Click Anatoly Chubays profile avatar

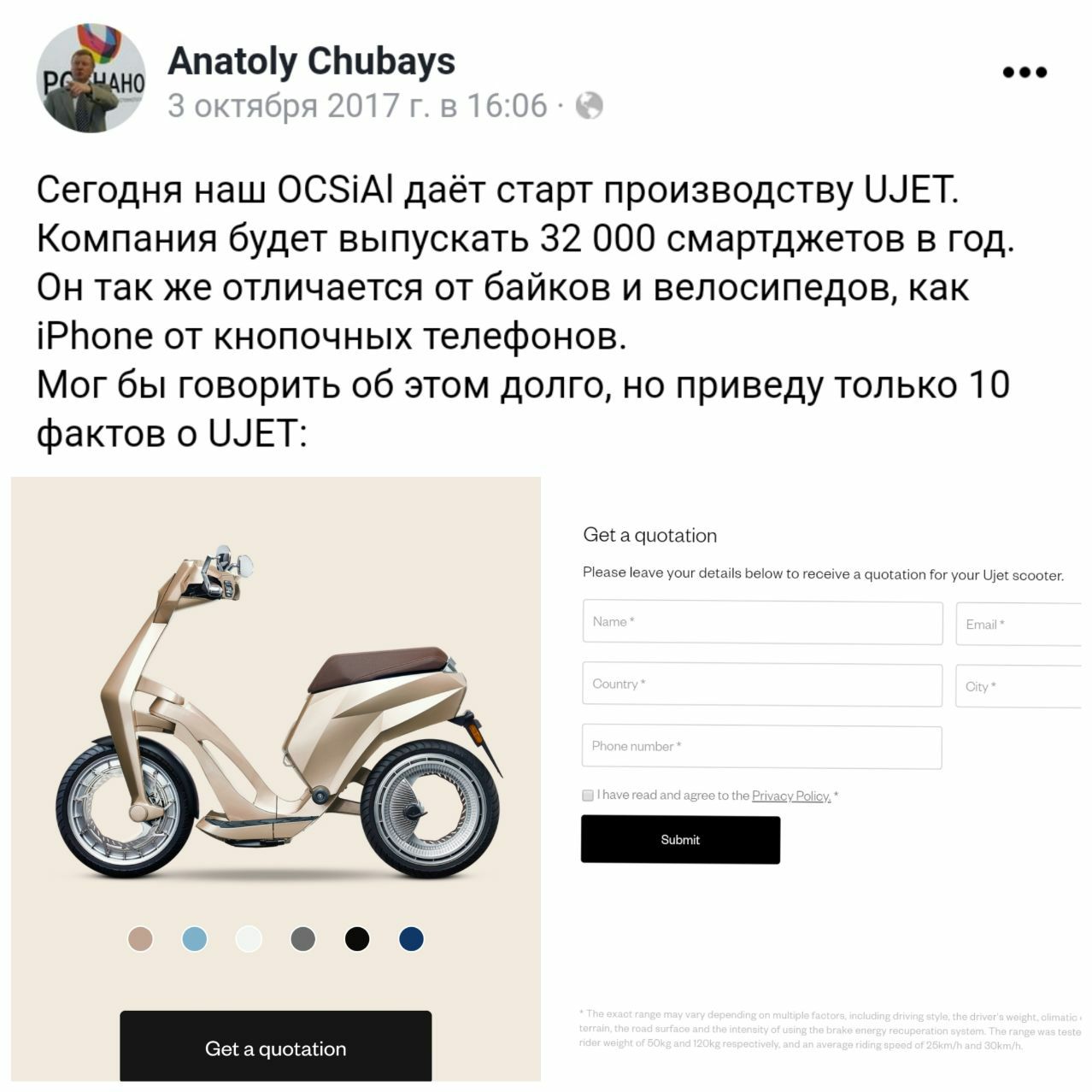[x=91, y=78]
